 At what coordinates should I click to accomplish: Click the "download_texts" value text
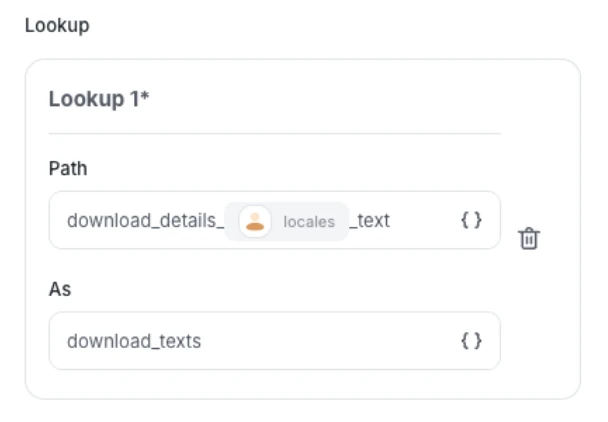[x=134, y=341]
